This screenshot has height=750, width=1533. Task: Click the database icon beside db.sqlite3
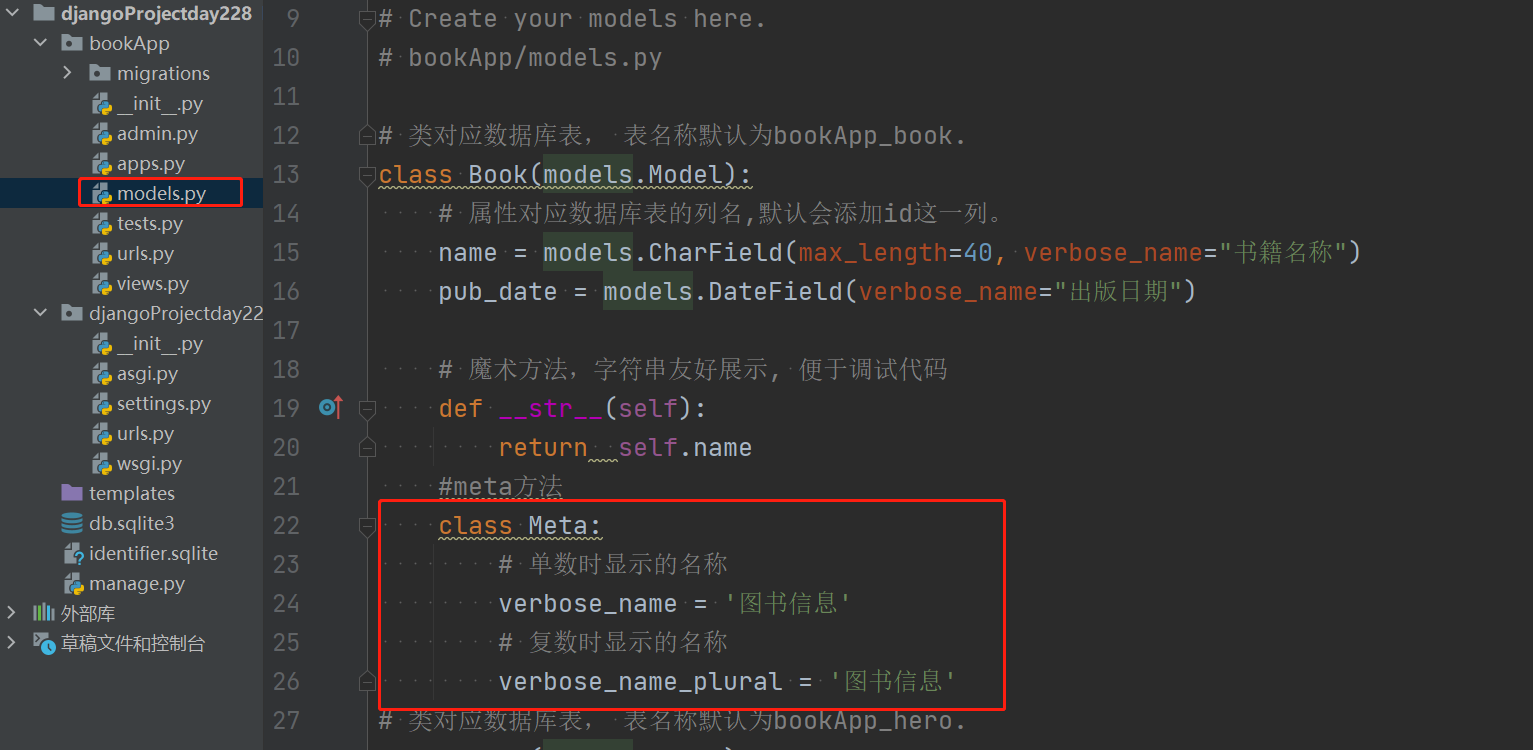[x=72, y=523]
